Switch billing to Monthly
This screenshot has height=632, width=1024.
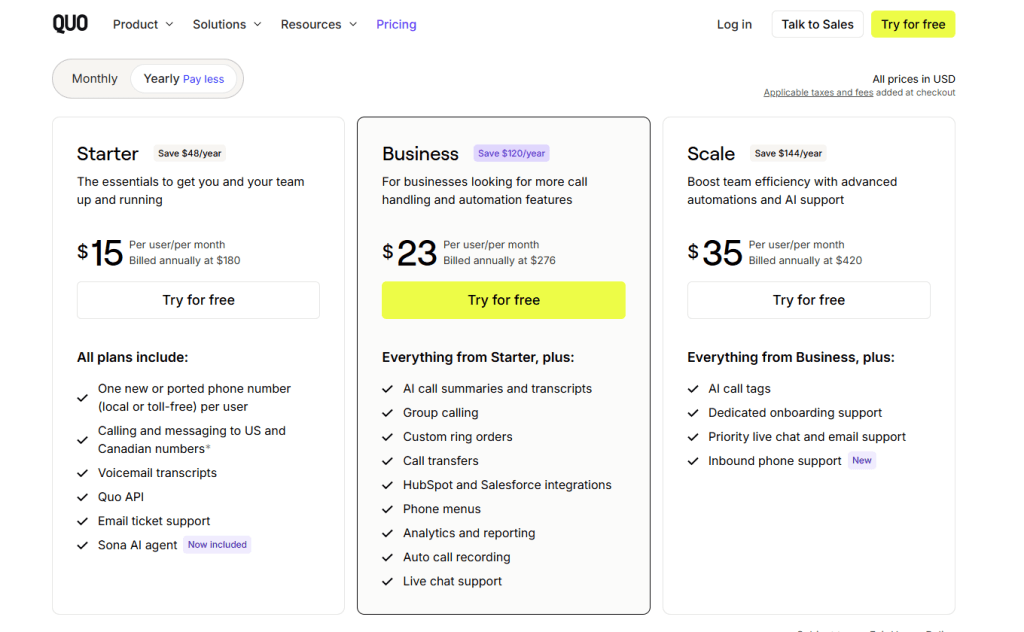(x=95, y=79)
